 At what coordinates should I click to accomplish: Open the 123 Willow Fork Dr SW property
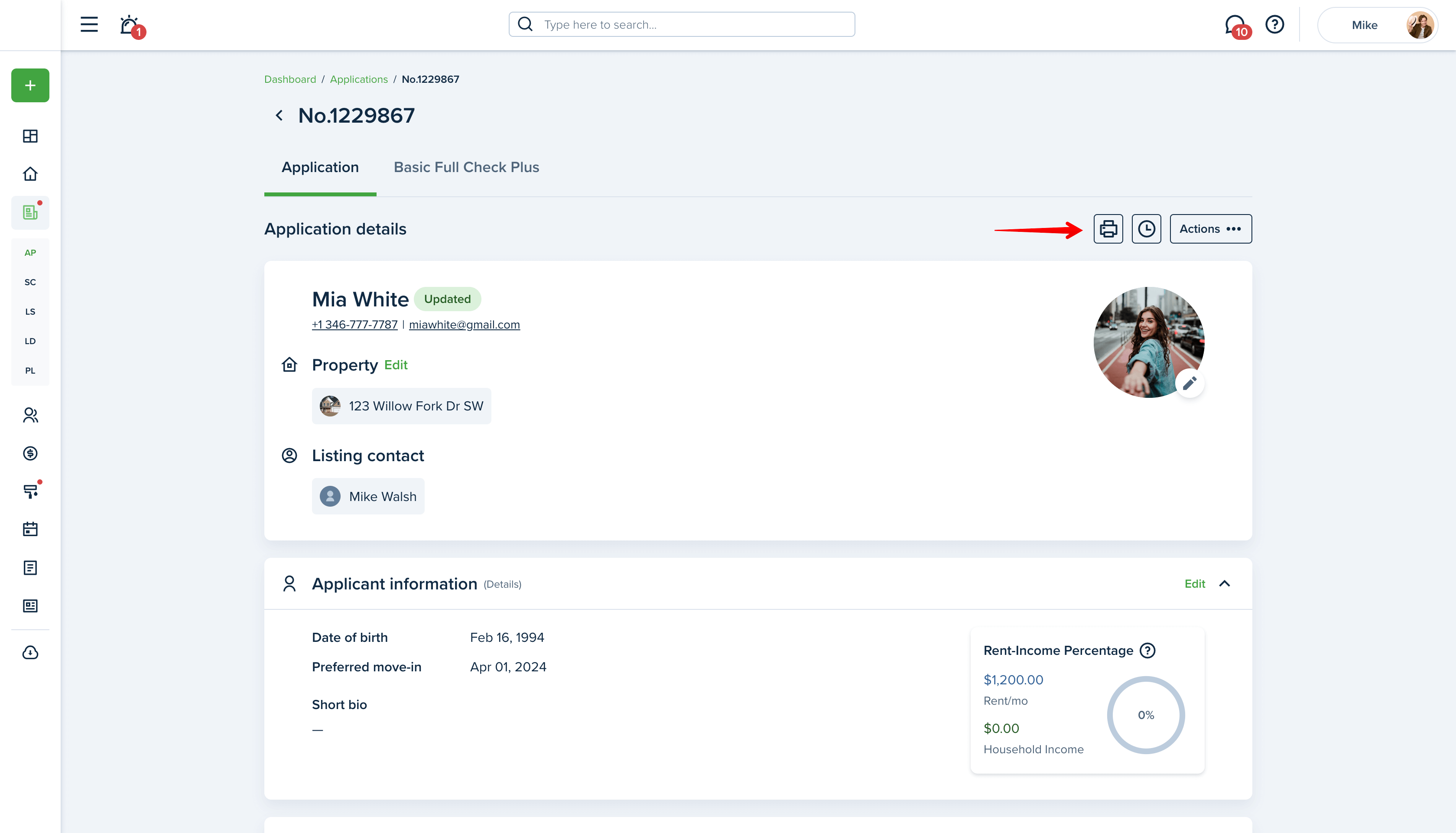point(401,406)
